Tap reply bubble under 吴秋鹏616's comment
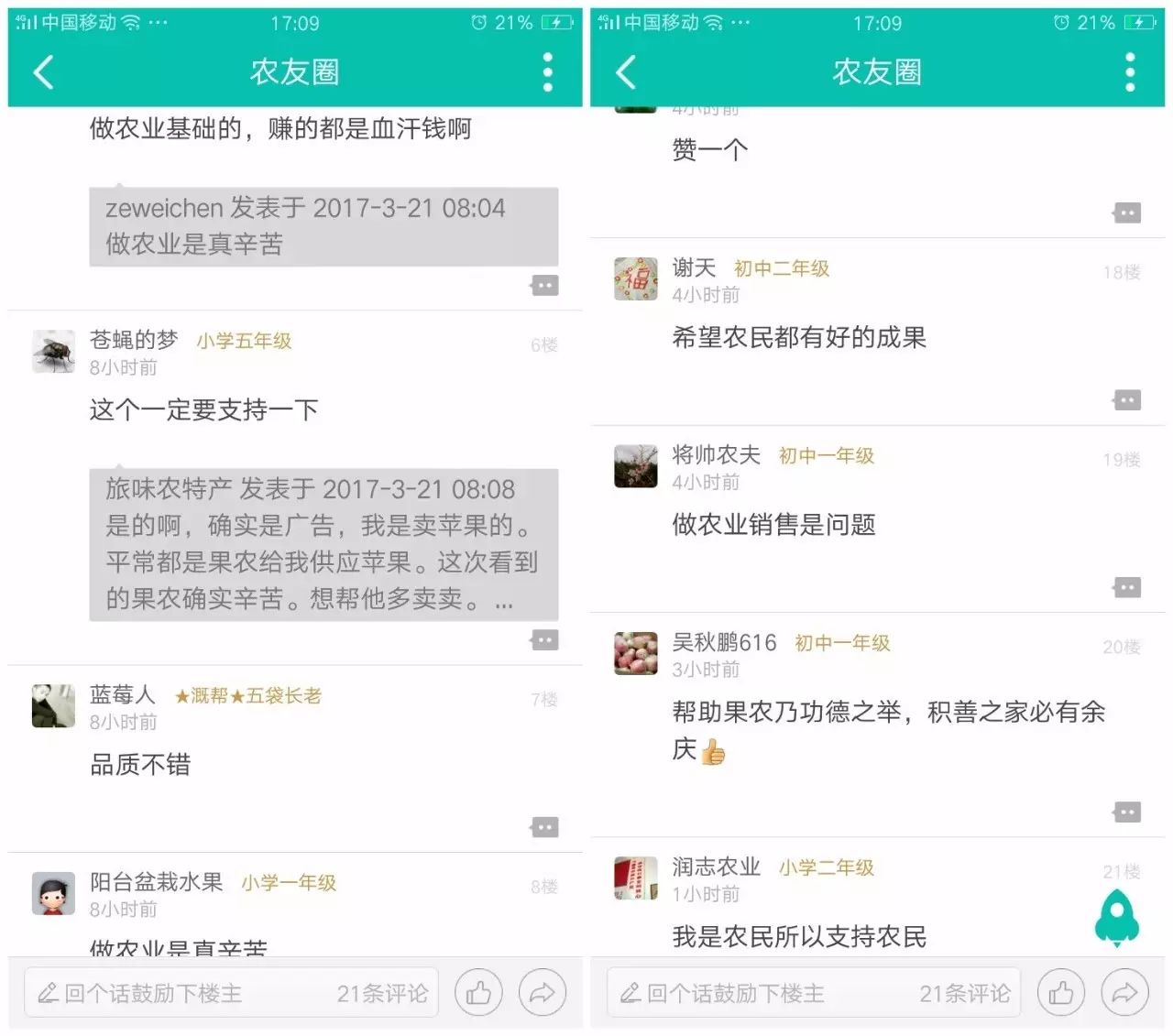Image resolution: width=1173 pixels, height=1036 pixels. pos(1126,812)
